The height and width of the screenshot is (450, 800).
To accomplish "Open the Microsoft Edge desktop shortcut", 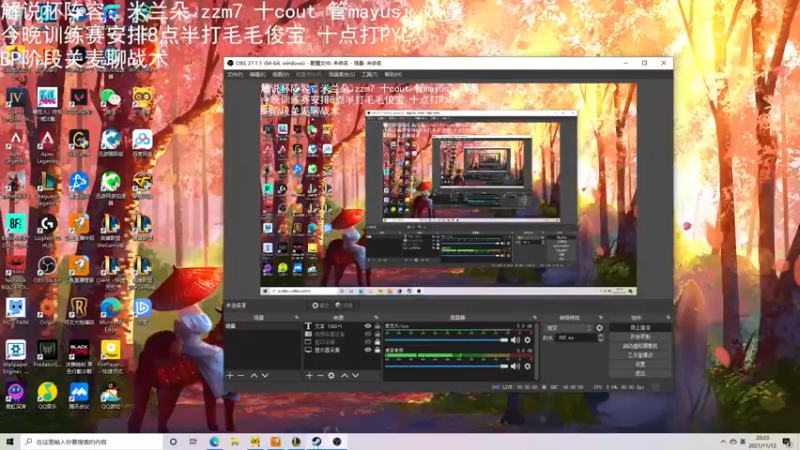I will pyautogui.click(x=110, y=314).
